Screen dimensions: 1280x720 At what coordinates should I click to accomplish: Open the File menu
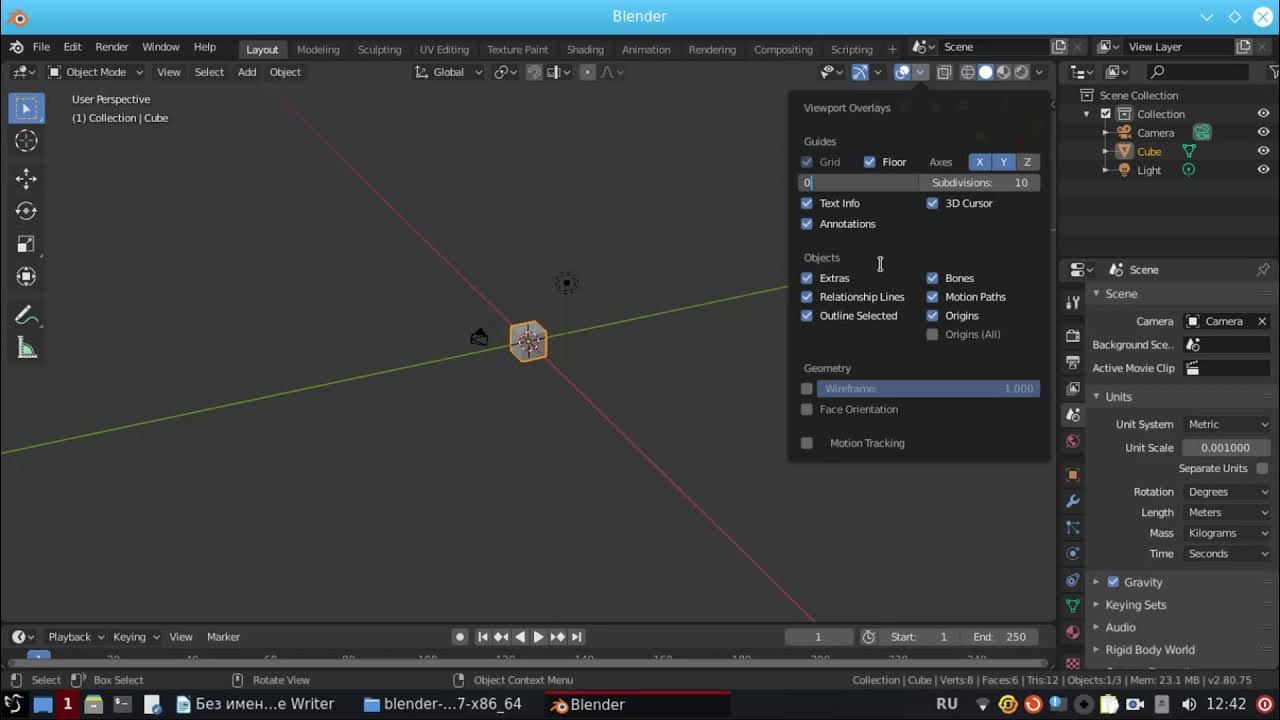(41, 47)
